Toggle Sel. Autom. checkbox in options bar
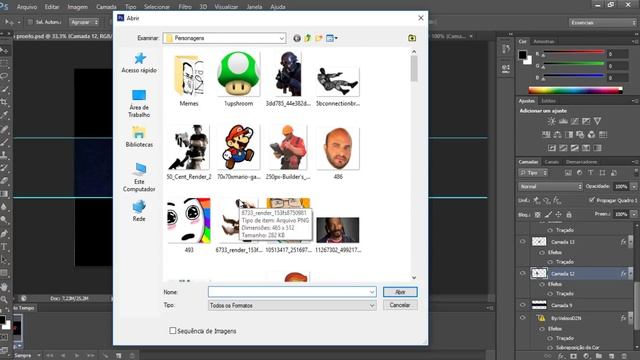This screenshot has width=640, height=360. [x=30, y=22]
